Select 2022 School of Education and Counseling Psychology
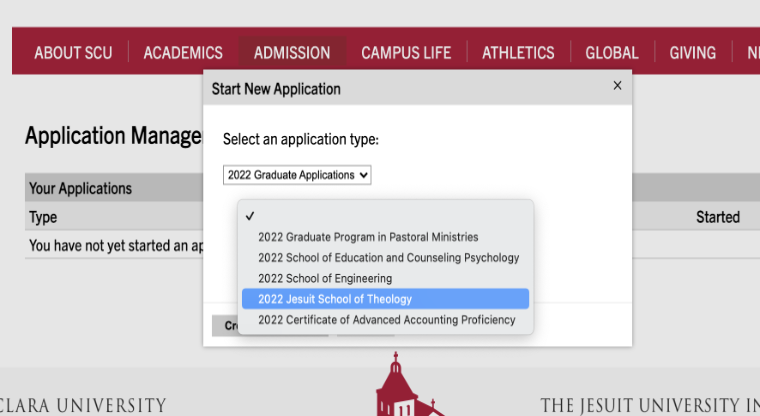Image resolution: width=760 pixels, height=416 pixels. 388,258
